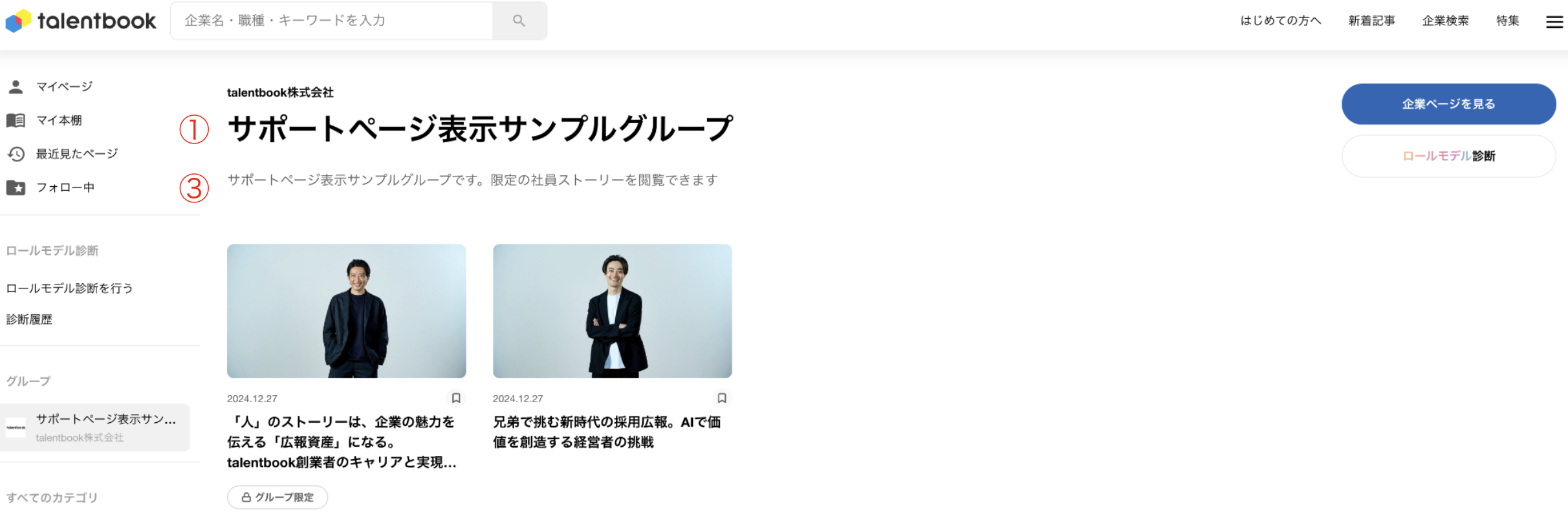Click ロールモデル診断 button on right
1568x516 pixels.
[x=1448, y=156]
